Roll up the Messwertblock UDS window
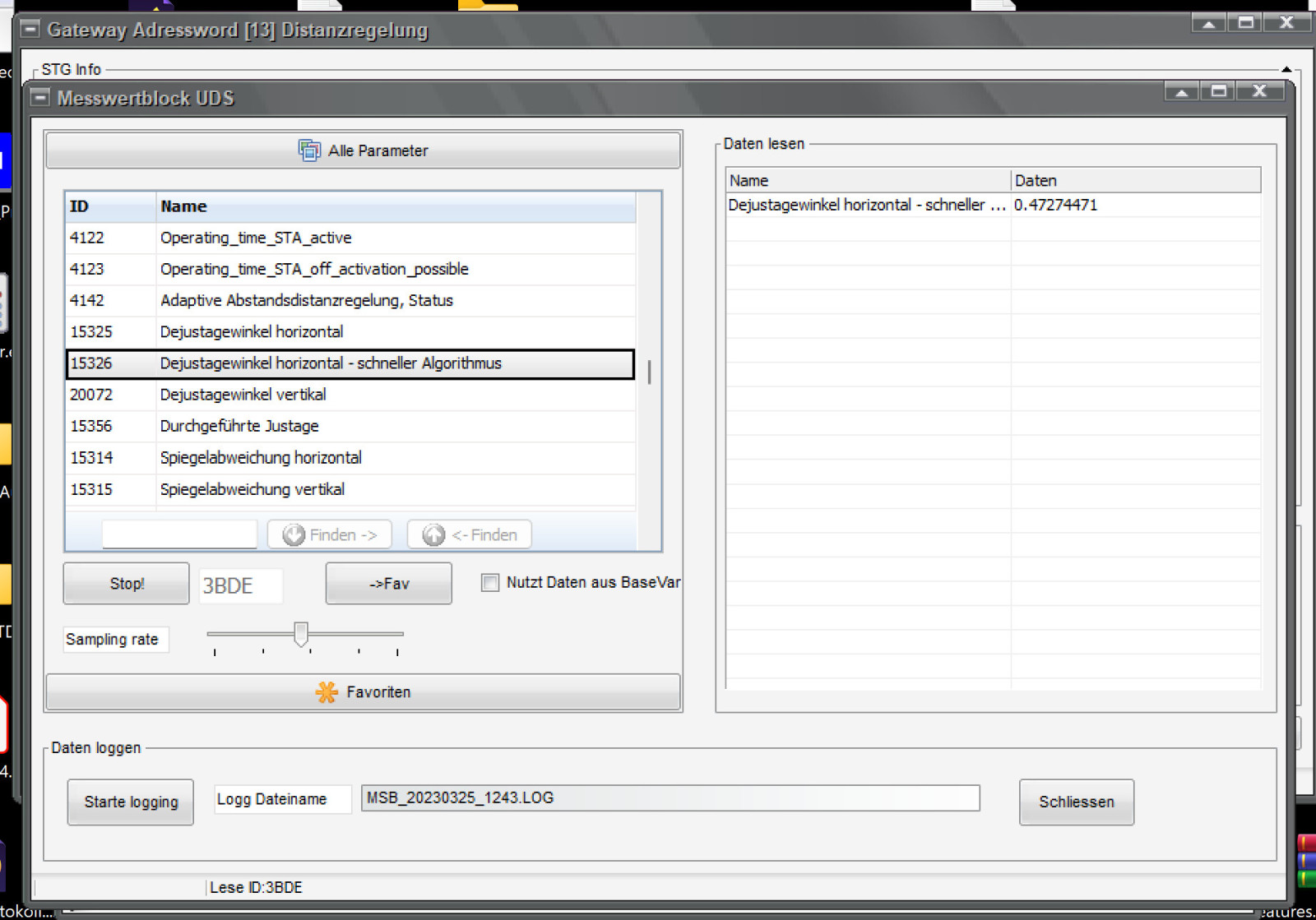1316x920 pixels. tap(1181, 91)
